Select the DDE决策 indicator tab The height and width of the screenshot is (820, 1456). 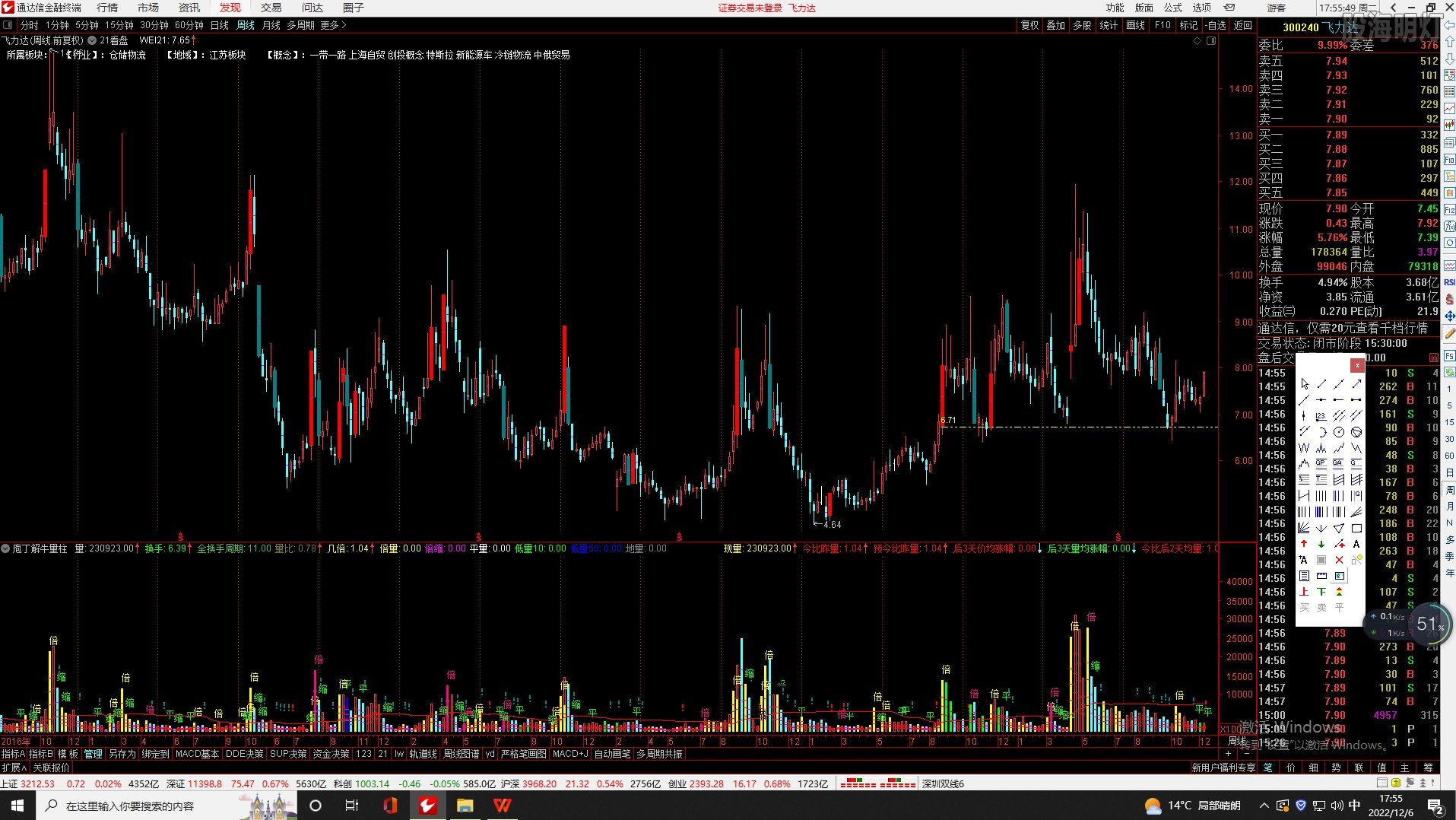(x=244, y=754)
